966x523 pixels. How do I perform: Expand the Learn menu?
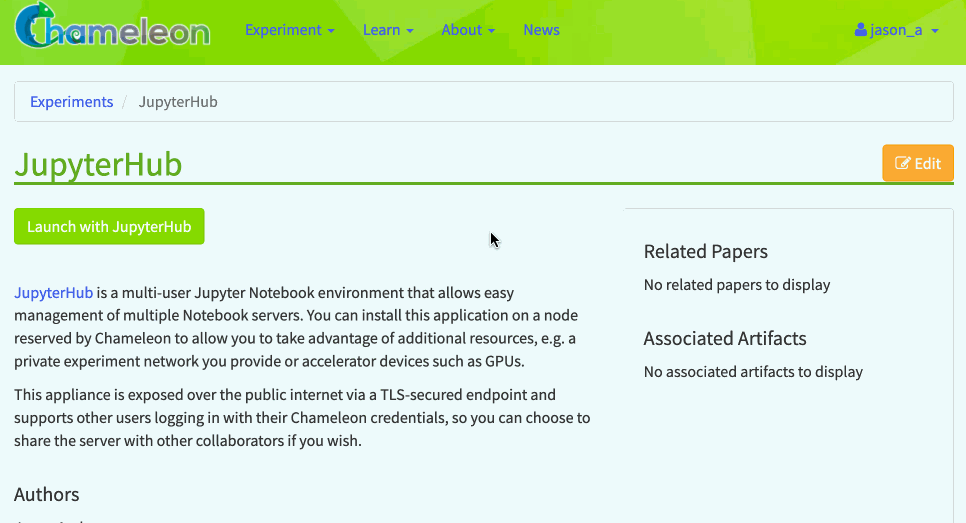[x=388, y=30]
